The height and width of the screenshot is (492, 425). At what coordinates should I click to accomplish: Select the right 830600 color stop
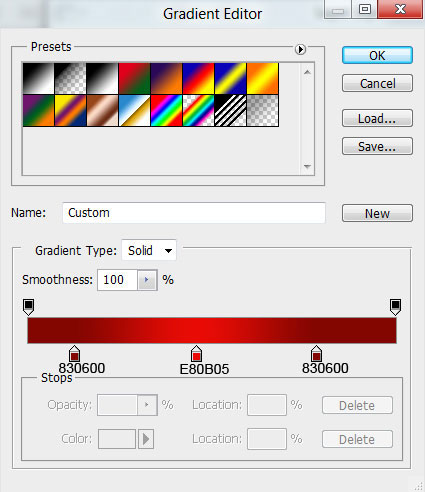tap(316, 354)
